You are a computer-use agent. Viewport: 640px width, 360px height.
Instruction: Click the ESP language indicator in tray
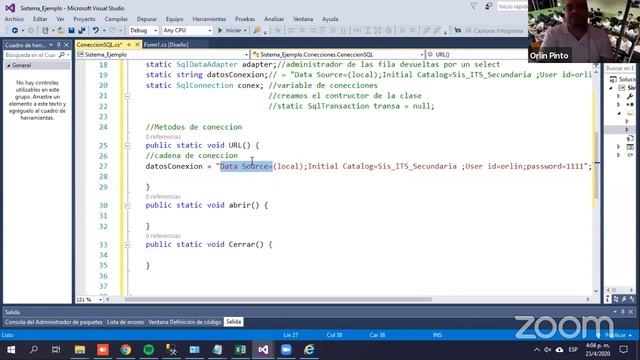click(x=573, y=350)
